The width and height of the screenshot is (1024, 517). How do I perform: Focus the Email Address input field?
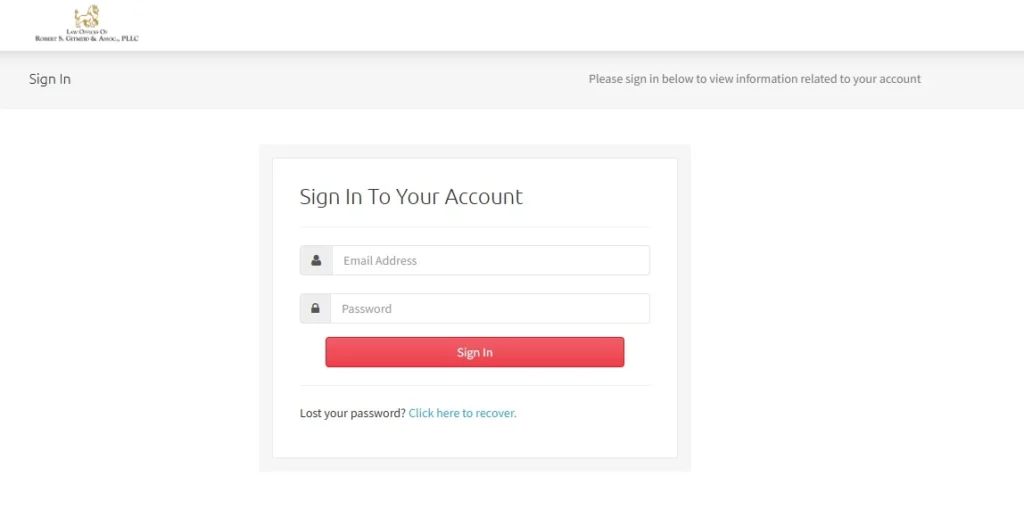(491, 260)
